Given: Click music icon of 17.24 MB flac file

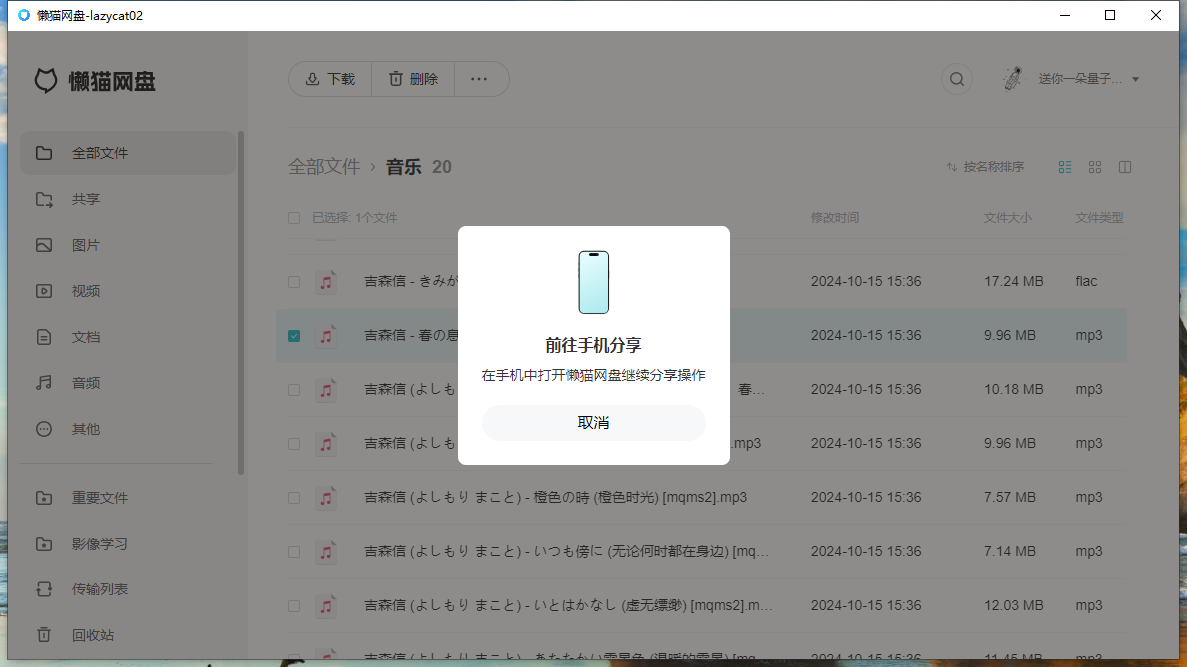Looking at the screenshot, I should point(326,282).
